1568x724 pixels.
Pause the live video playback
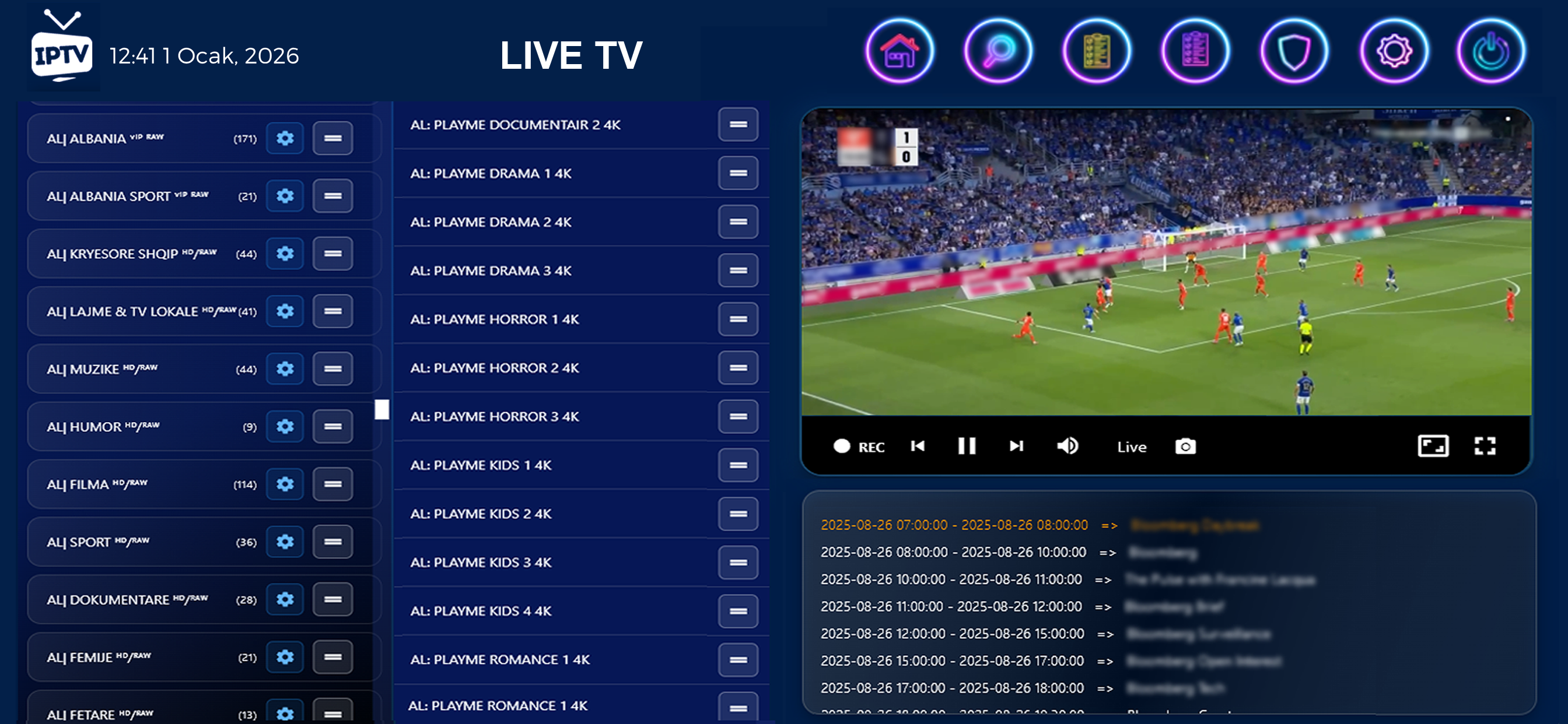[967, 446]
